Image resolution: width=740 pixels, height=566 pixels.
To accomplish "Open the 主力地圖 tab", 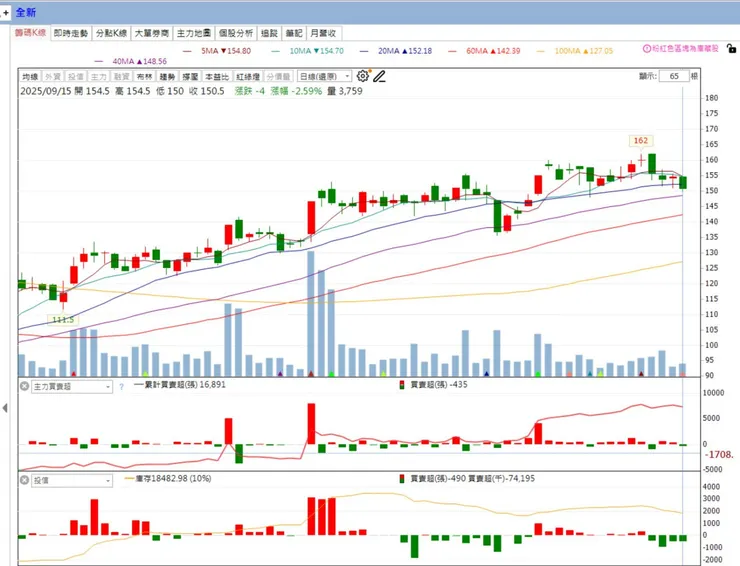I will tap(193, 33).
